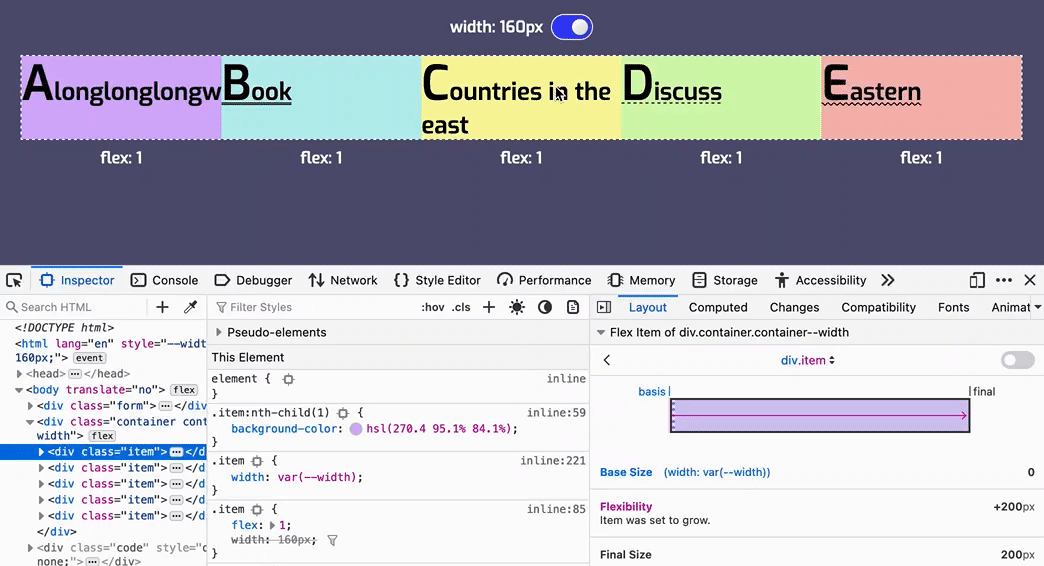The height and width of the screenshot is (566, 1044).
Task: Click the event badge on html element
Action: pos(90,357)
